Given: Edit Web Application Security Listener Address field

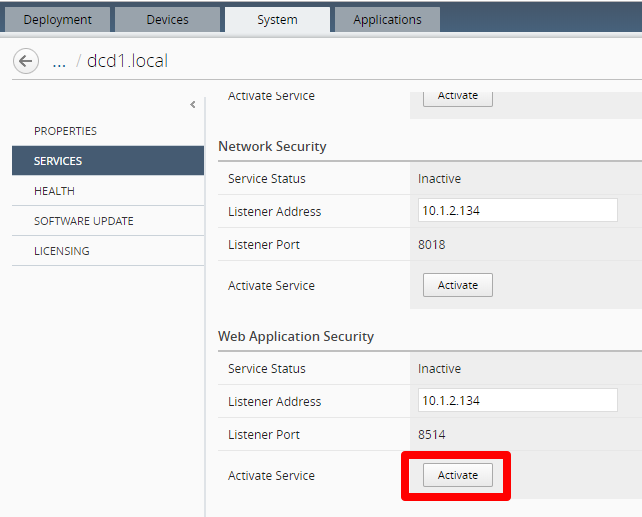Looking at the screenshot, I should 518,400.
